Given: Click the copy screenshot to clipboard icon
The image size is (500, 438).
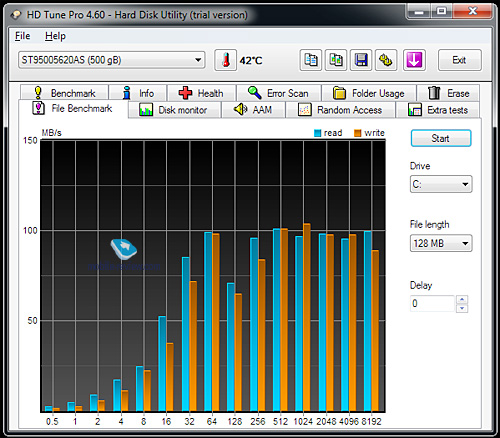Looking at the screenshot, I should click(x=336, y=60).
